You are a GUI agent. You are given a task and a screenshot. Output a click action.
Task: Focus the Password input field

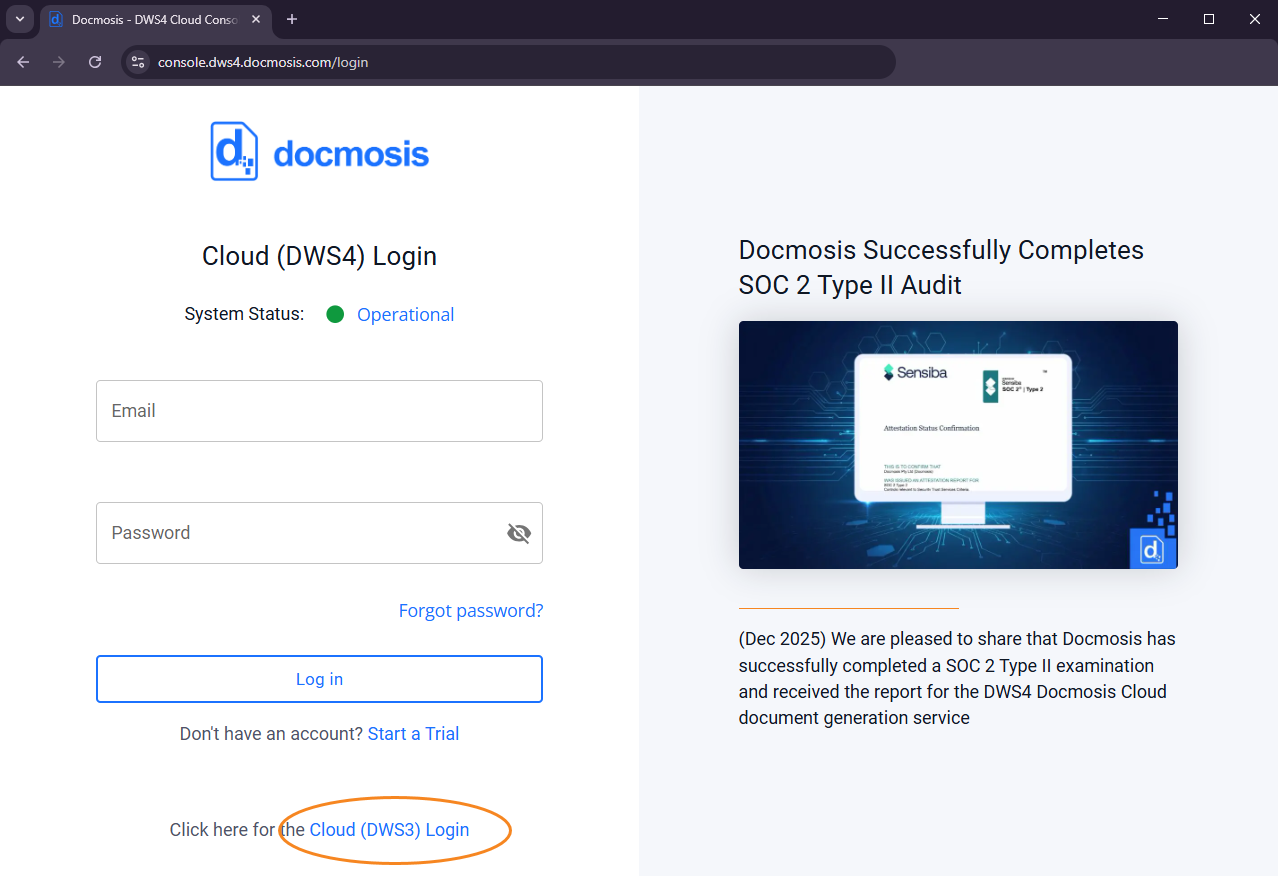click(319, 533)
